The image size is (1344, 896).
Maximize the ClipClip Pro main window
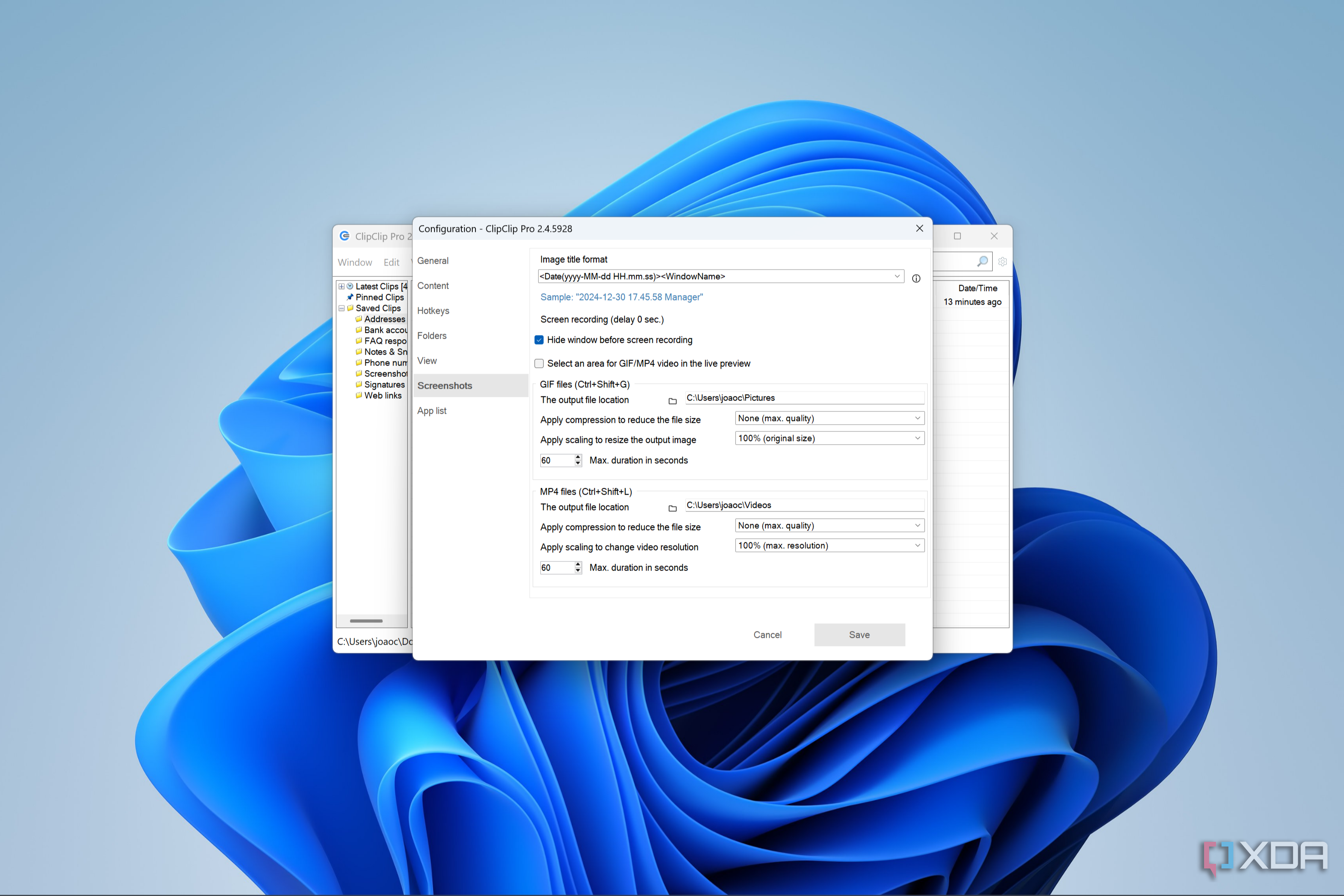click(x=957, y=236)
